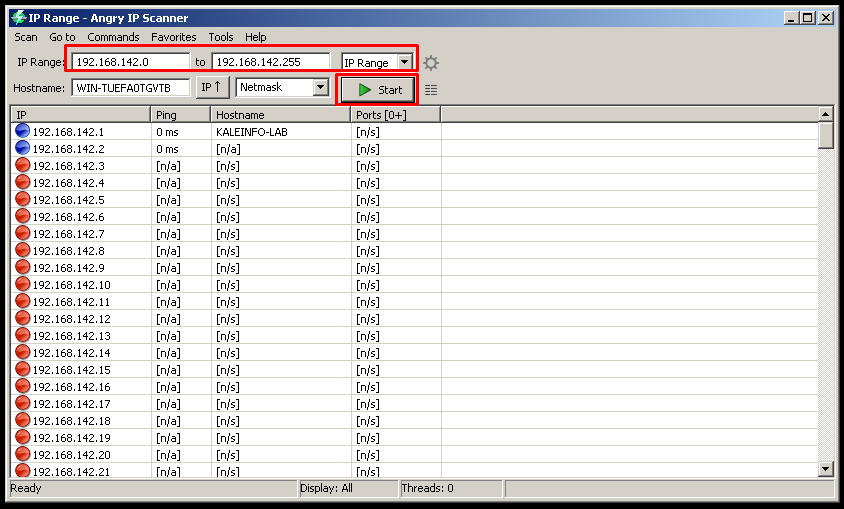This screenshot has width=844, height=509.
Task: Select the row text 192.168.142.21
Action: [x=71, y=471]
